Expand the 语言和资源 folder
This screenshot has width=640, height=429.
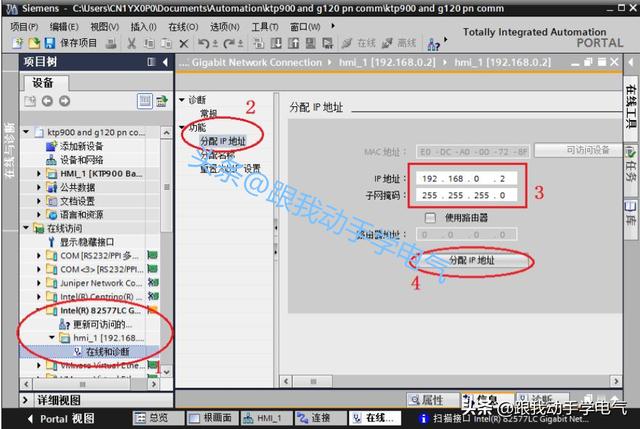(x=38, y=215)
